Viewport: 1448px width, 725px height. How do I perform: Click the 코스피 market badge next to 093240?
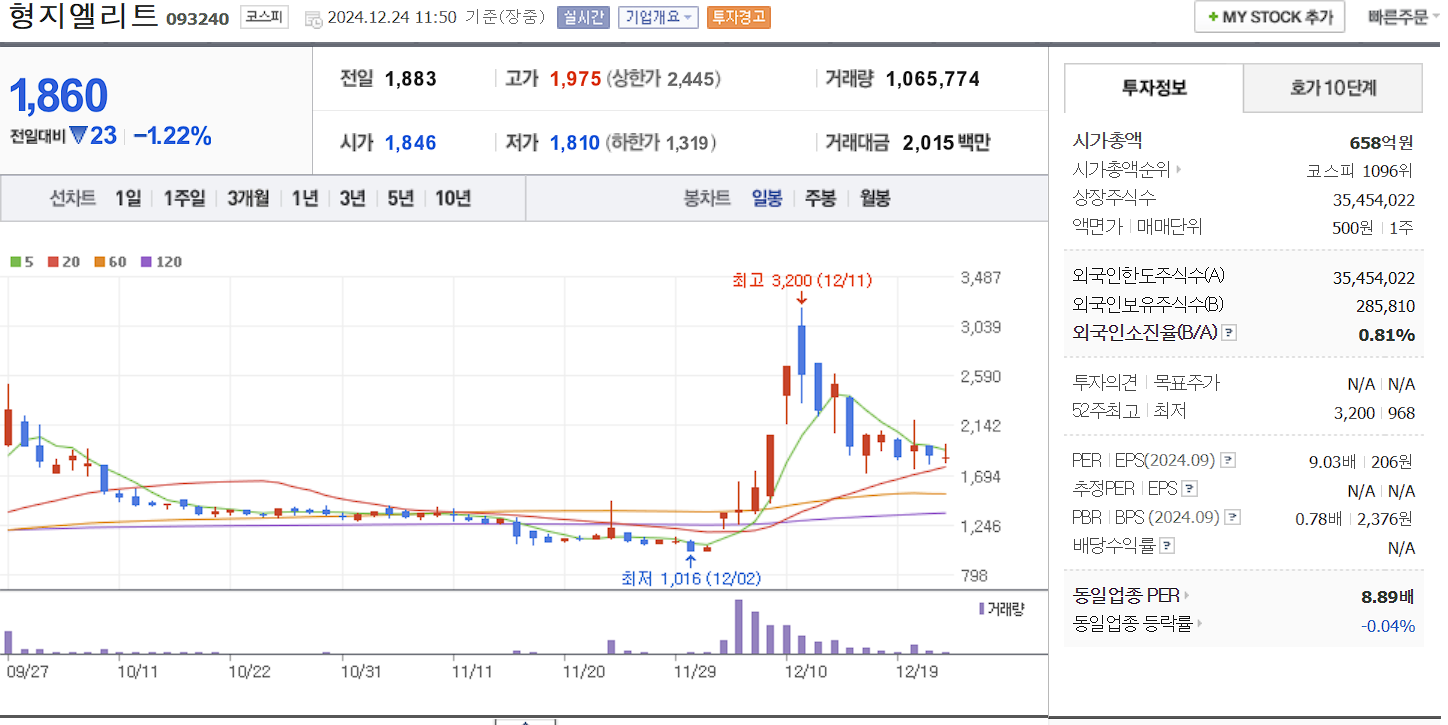pos(264,17)
